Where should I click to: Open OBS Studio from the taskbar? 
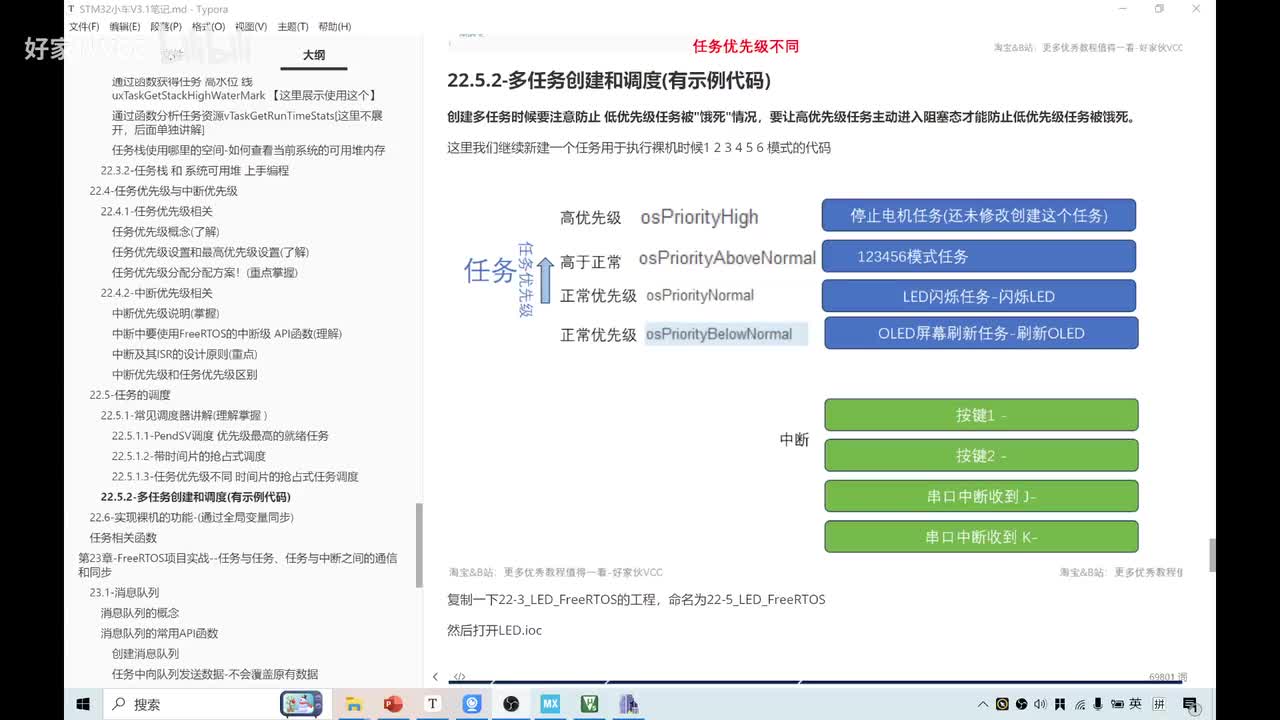(511, 704)
